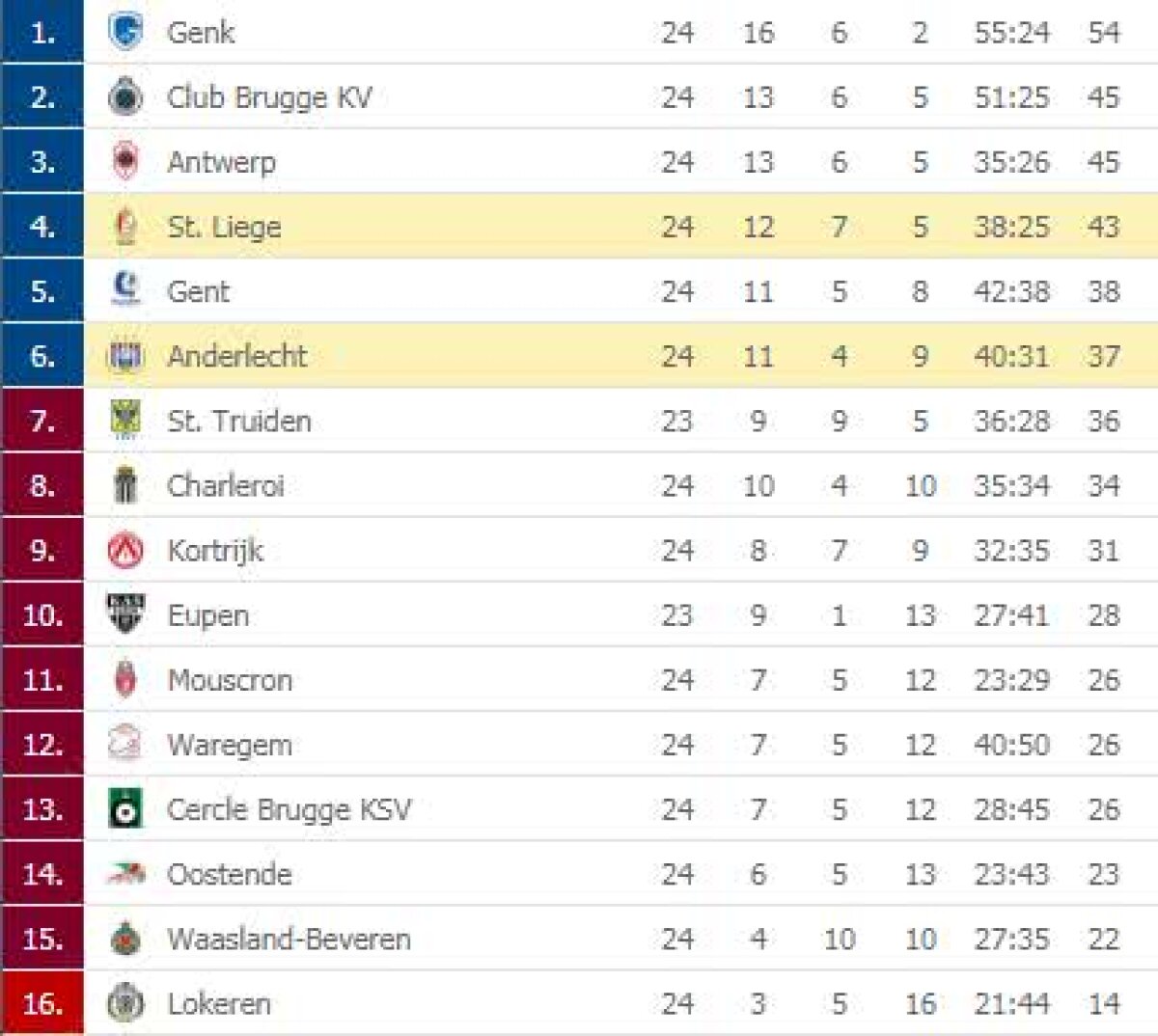The width and height of the screenshot is (1158, 1036).
Task: Click the Anderlecht purple crest icon
Action: (125, 356)
